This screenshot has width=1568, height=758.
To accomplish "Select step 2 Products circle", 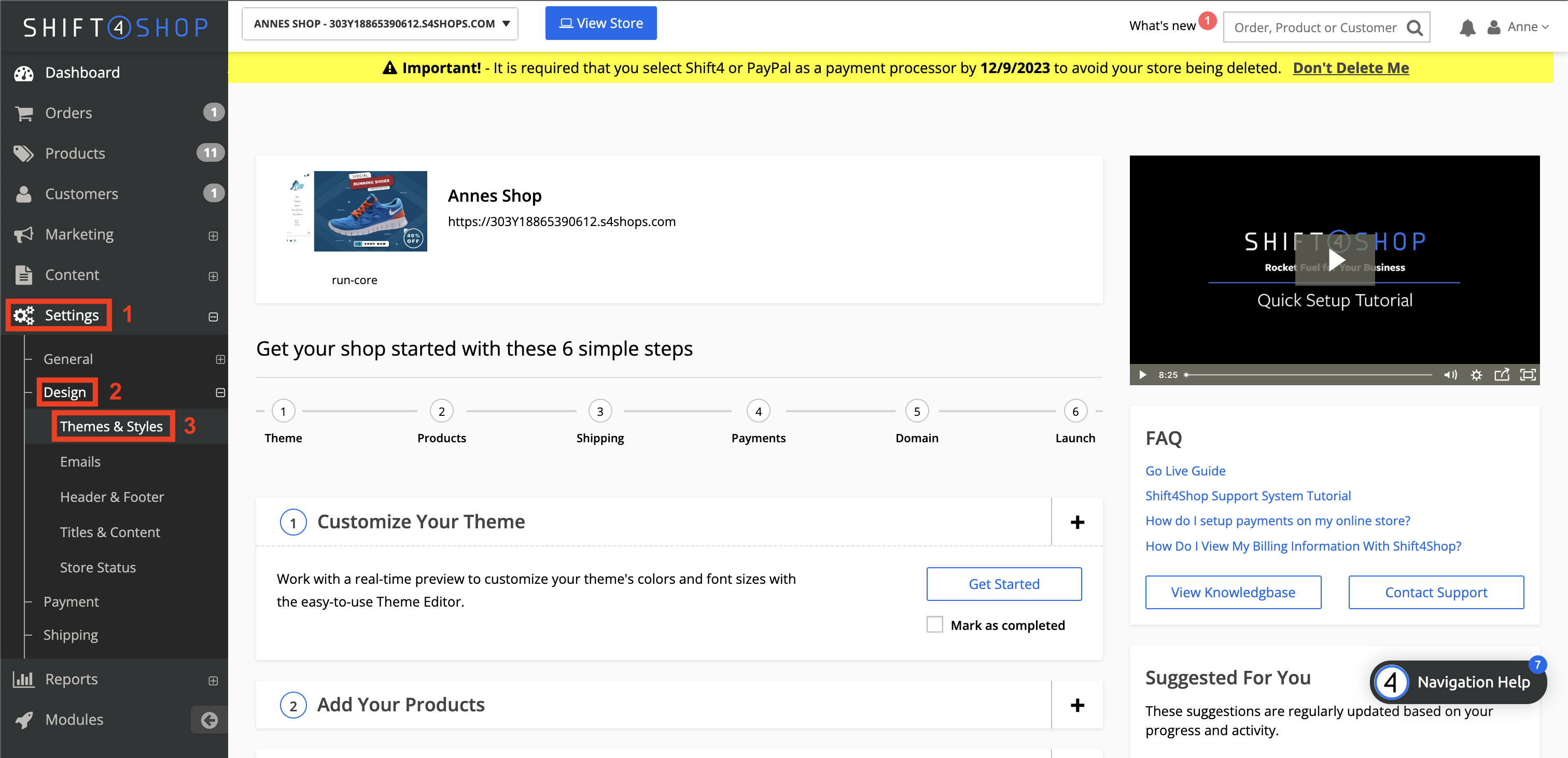I will tap(441, 411).
